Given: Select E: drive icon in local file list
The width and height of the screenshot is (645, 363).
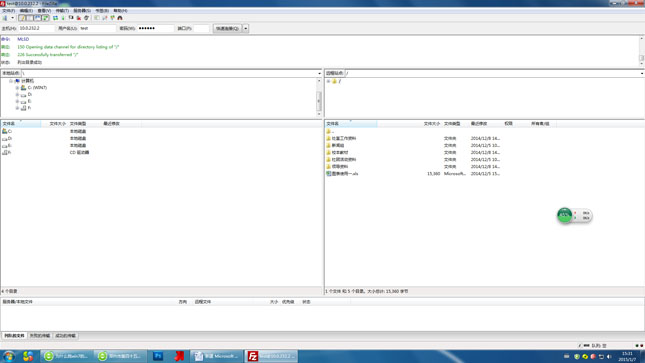Looking at the screenshot, I should pyautogui.click(x=5, y=146).
